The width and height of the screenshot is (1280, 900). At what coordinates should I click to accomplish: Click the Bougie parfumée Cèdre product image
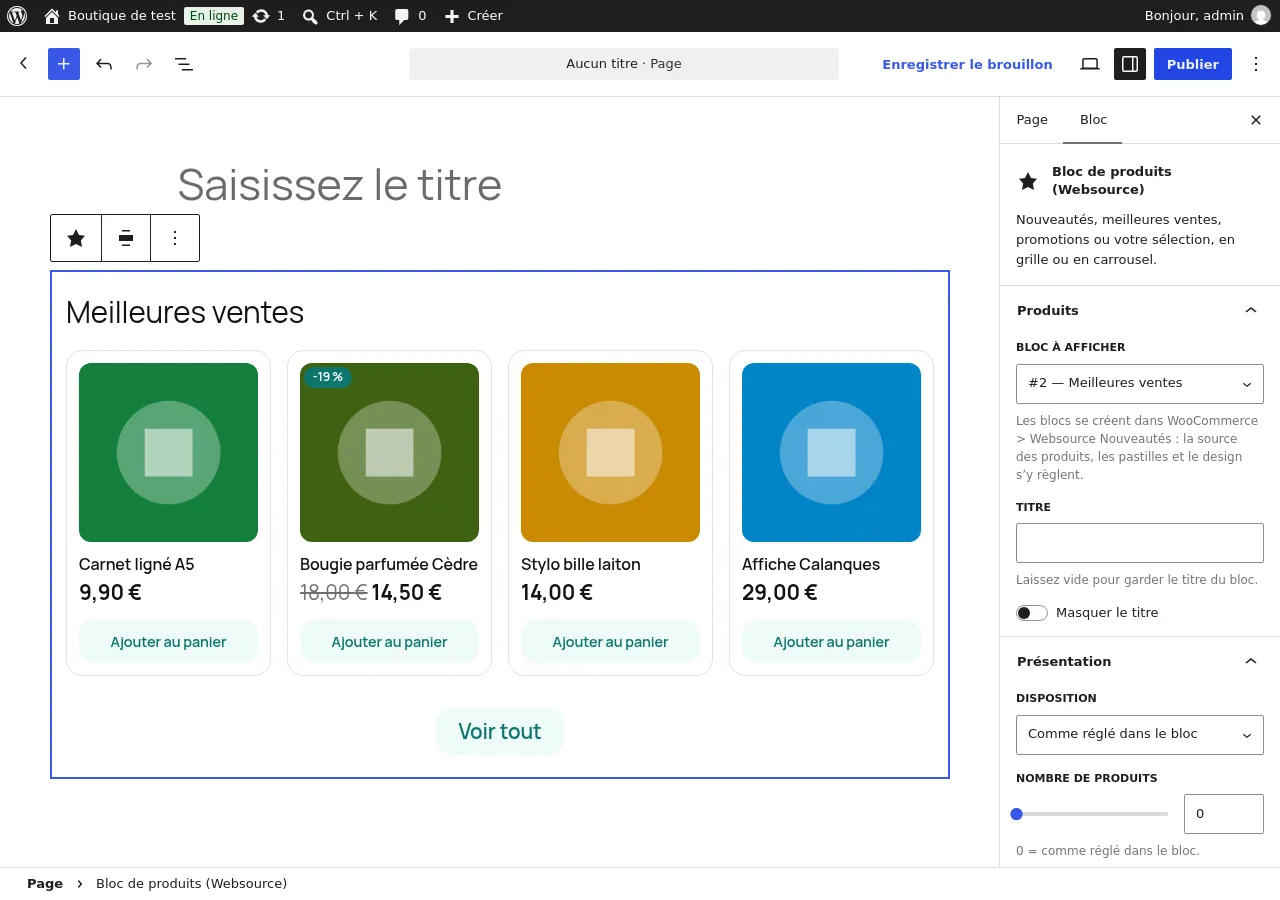(x=389, y=452)
